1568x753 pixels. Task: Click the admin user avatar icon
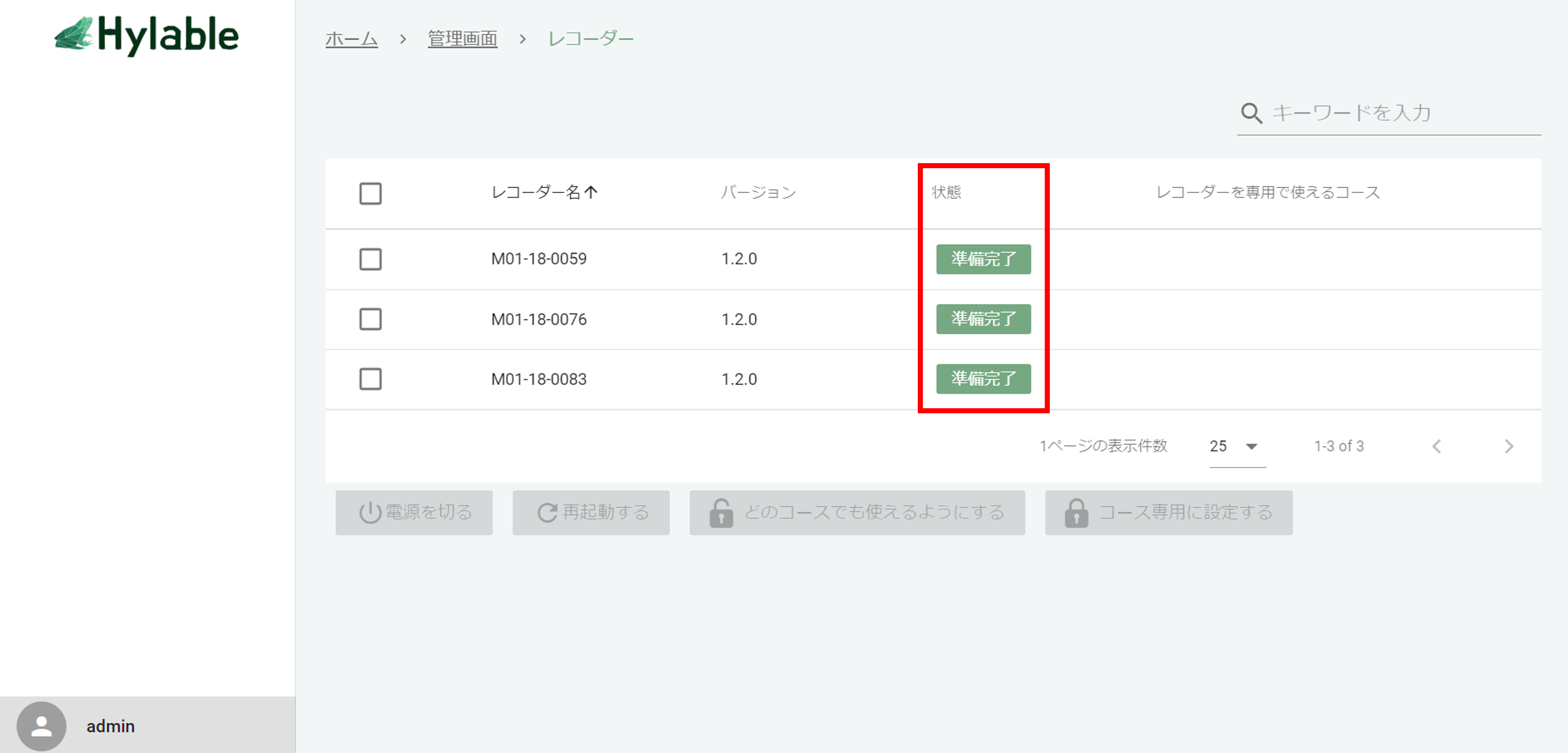41,725
